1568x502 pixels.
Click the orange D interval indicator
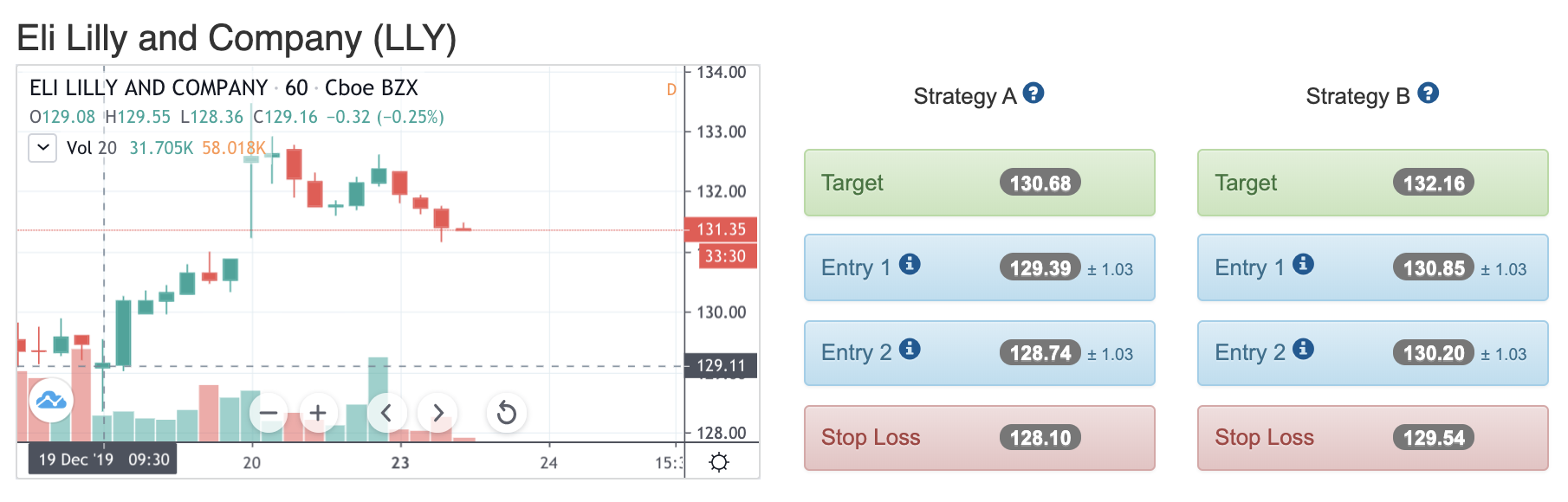(671, 89)
